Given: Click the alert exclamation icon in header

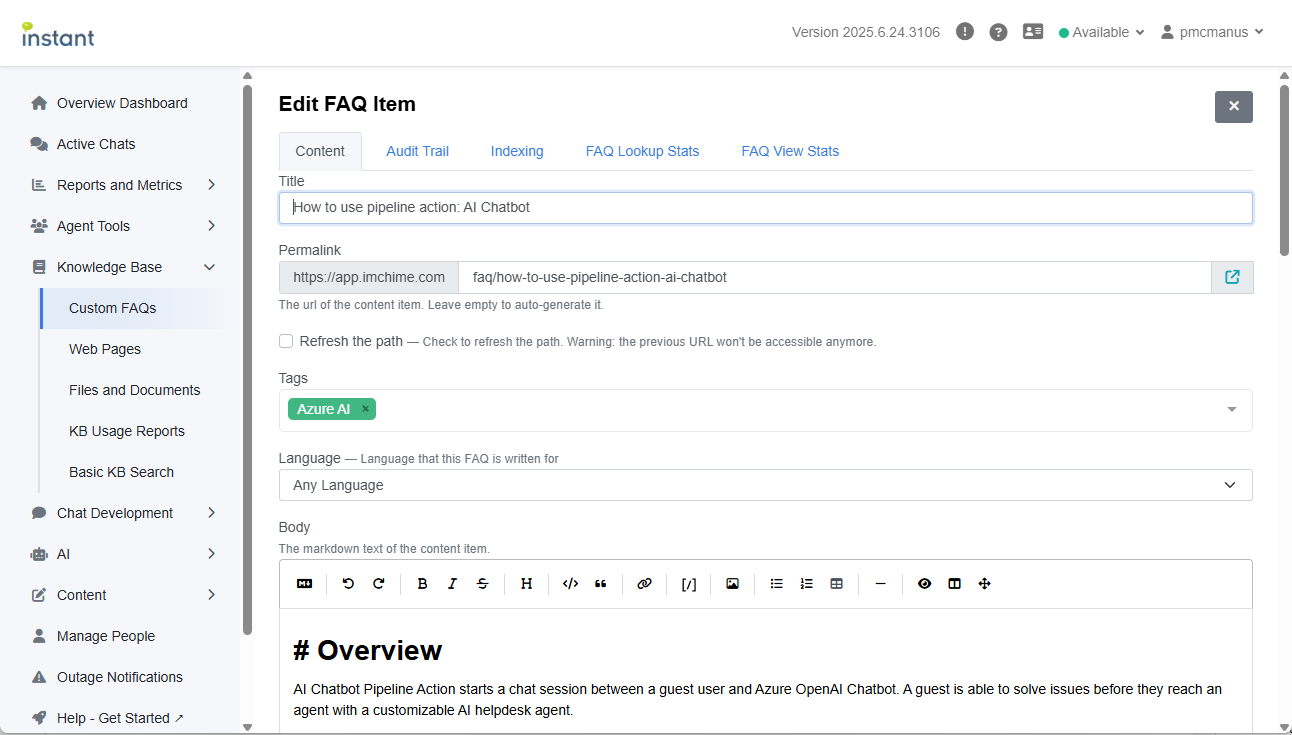Looking at the screenshot, I should pos(965,31).
